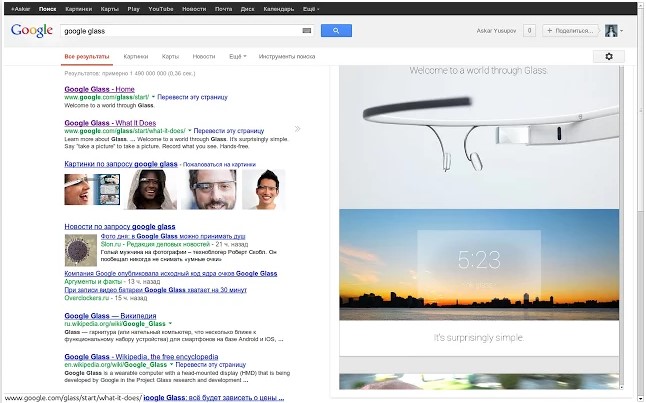The width and height of the screenshot is (646, 403).
Task: Open the on-screen keyboard icon in search box
Action: (307, 31)
